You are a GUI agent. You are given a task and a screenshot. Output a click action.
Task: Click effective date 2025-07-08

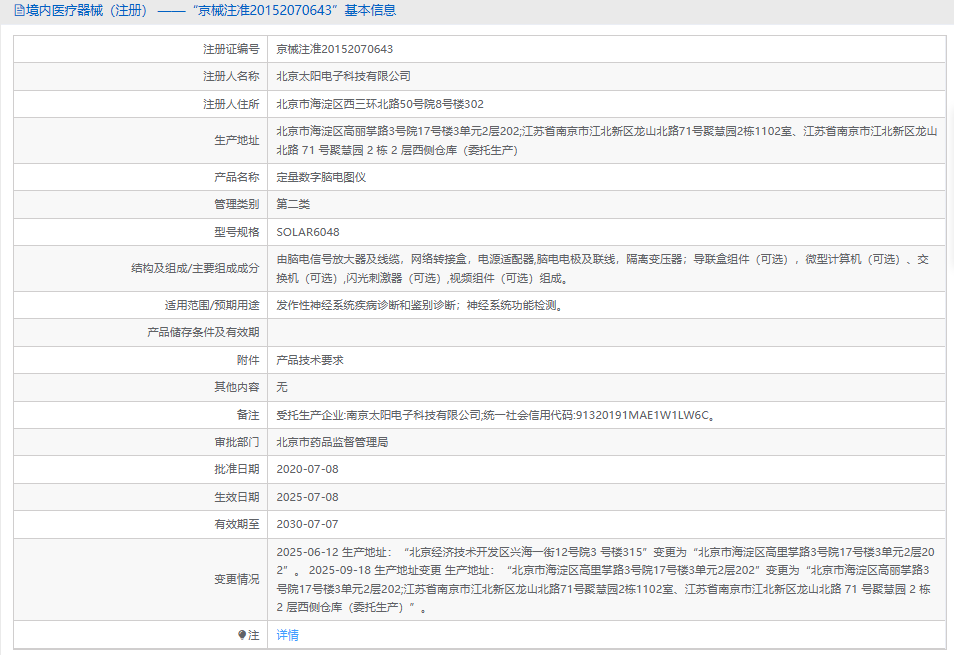pyautogui.click(x=307, y=497)
